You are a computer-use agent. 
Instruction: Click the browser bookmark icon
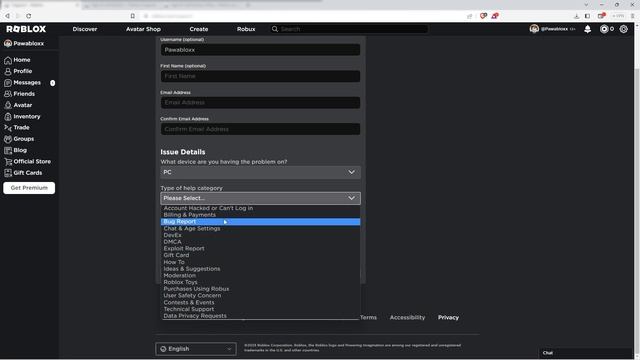[133, 16]
